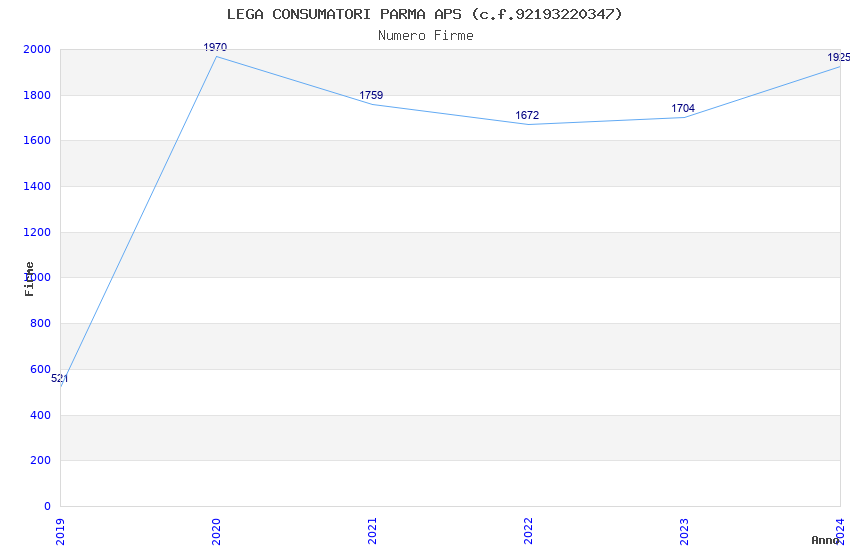This screenshot has width=850, height=550.
Task: Click the 600 y-axis value
Action: [41, 370]
